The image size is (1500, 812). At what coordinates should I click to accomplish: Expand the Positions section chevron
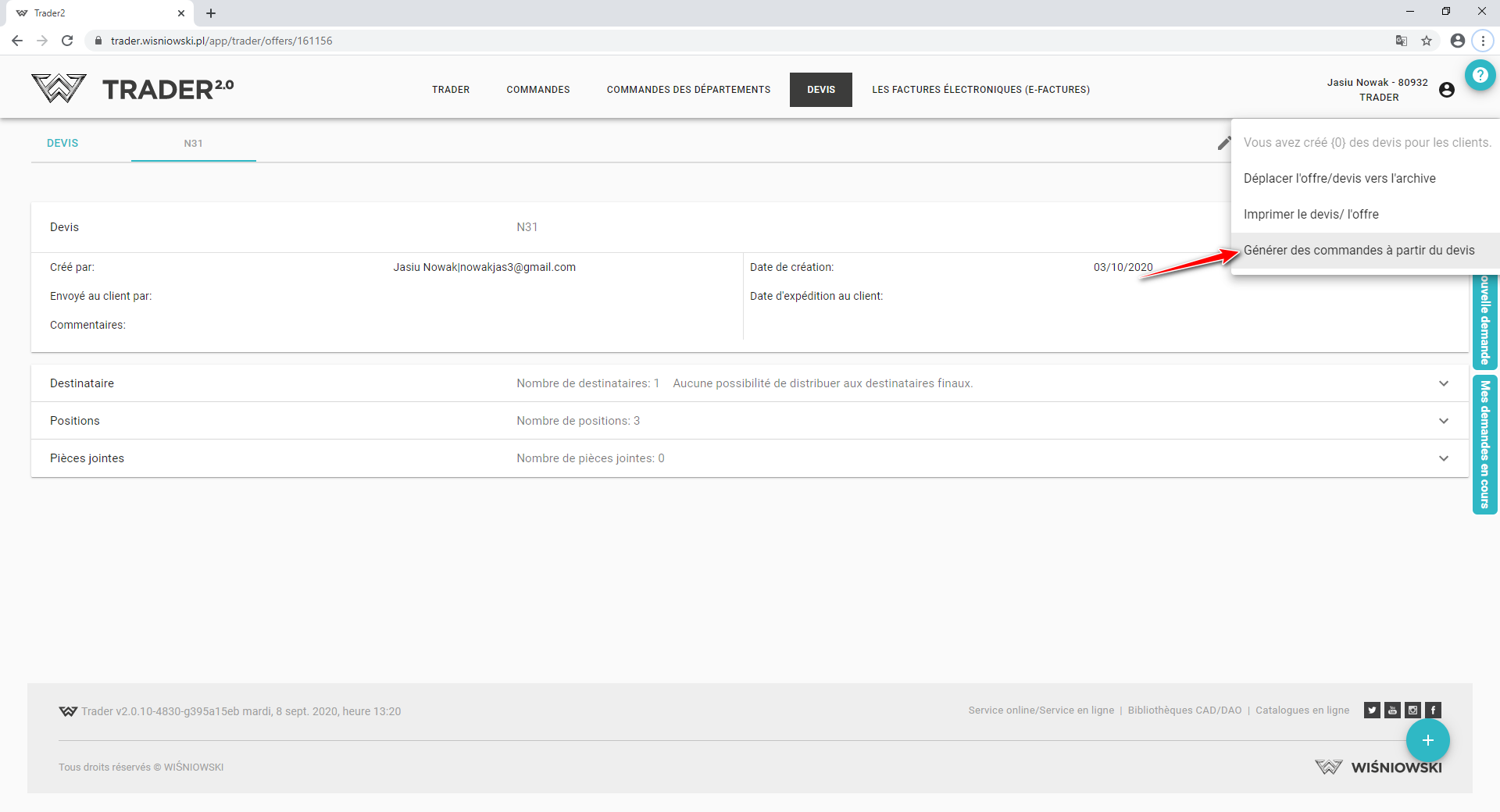click(x=1443, y=421)
